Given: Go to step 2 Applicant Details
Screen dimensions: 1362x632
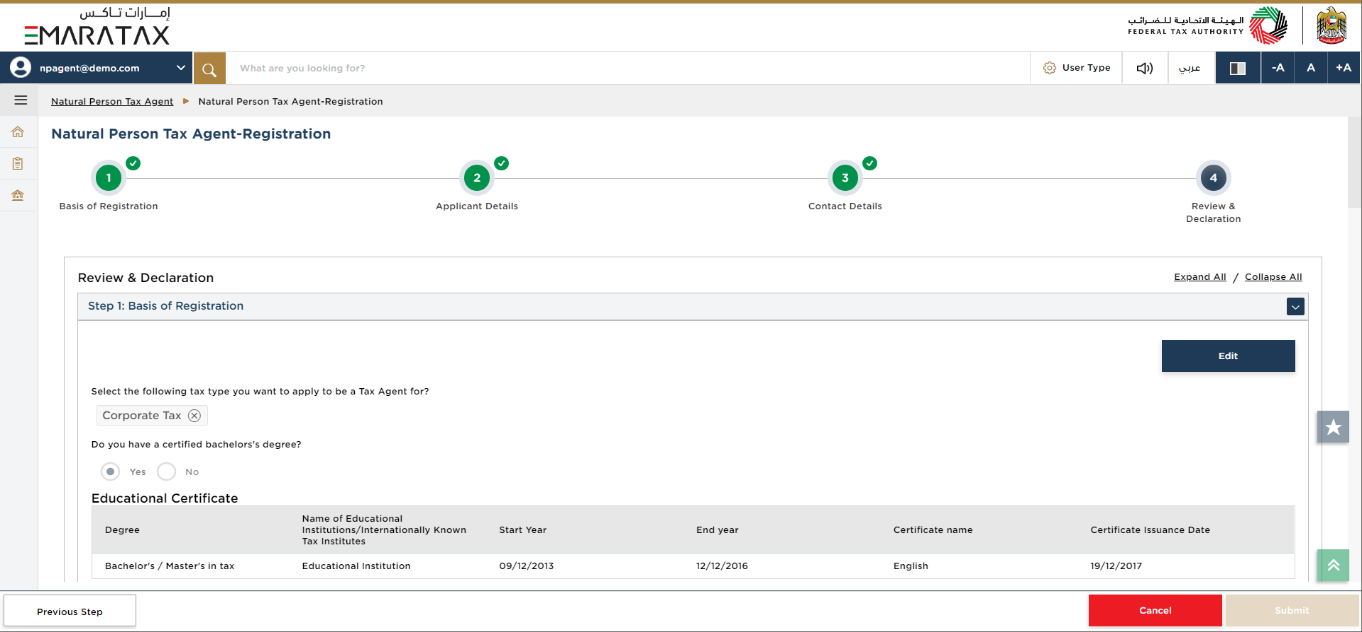Looking at the screenshot, I should click(x=477, y=179).
